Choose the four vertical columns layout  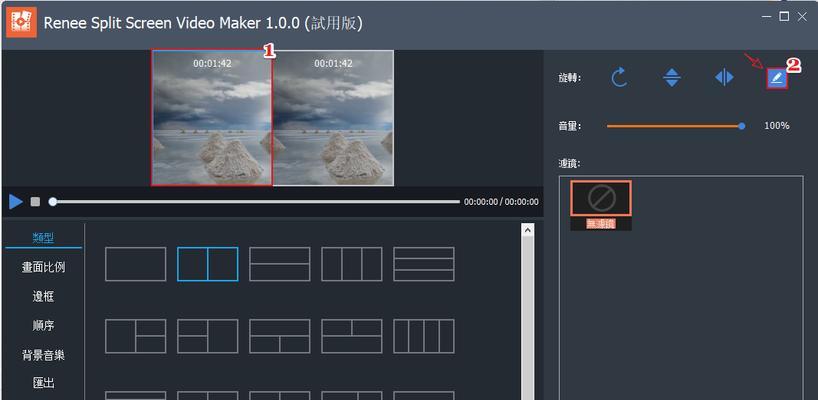coord(424,336)
